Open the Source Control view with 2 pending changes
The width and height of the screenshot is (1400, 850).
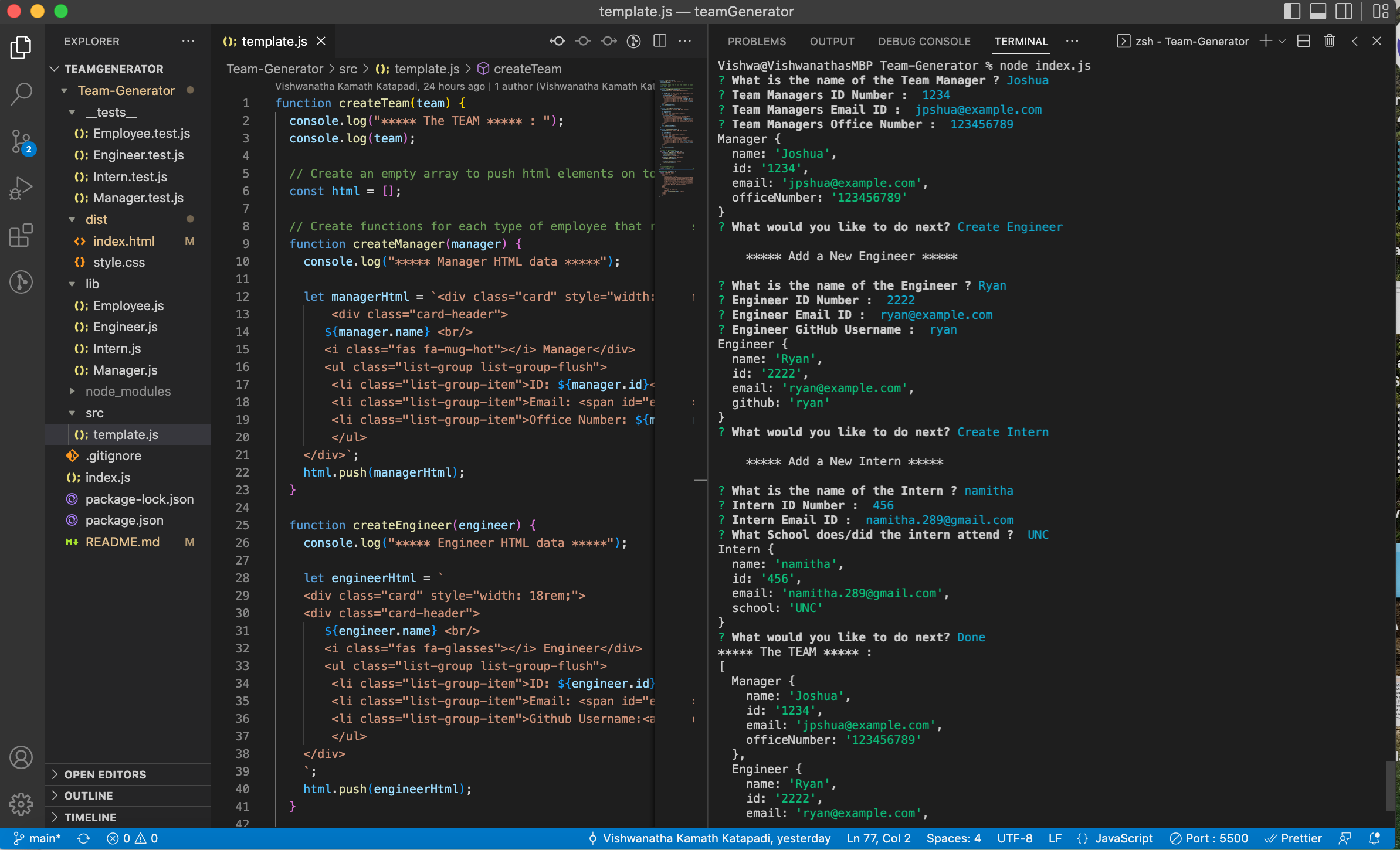point(21,141)
